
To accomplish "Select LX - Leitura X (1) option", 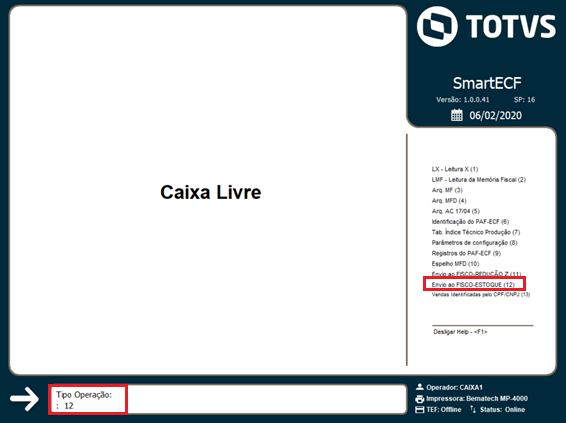I will [455, 169].
